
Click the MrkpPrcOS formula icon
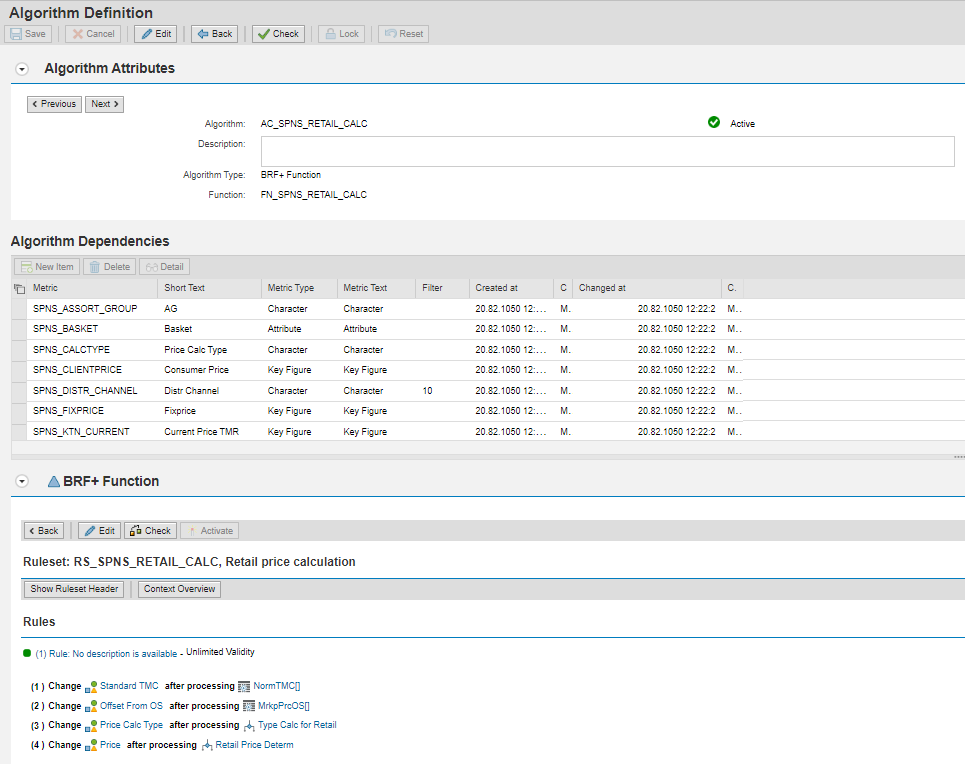pyautogui.click(x=249, y=706)
